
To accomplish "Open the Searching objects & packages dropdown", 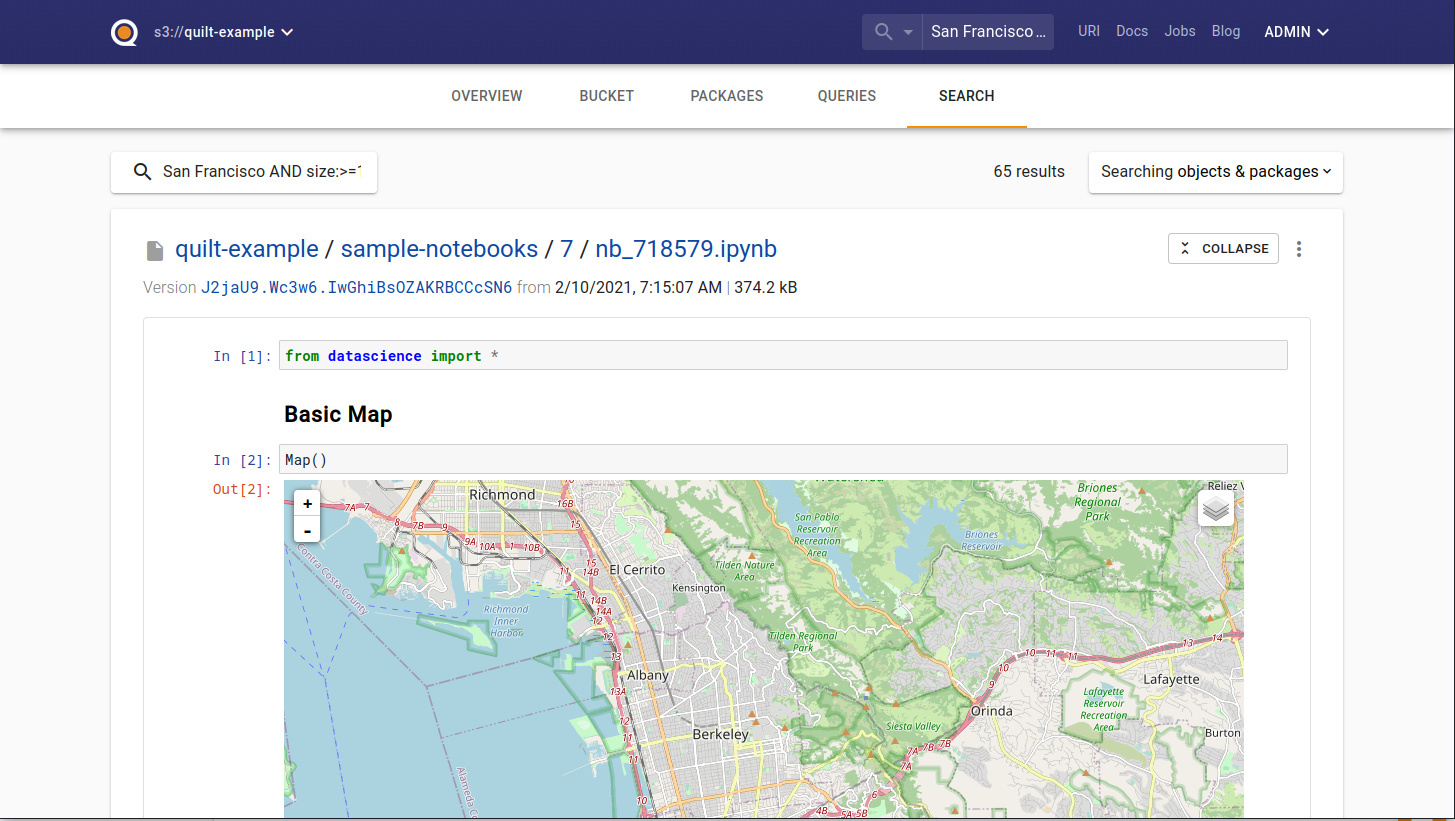I will [x=1215, y=172].
